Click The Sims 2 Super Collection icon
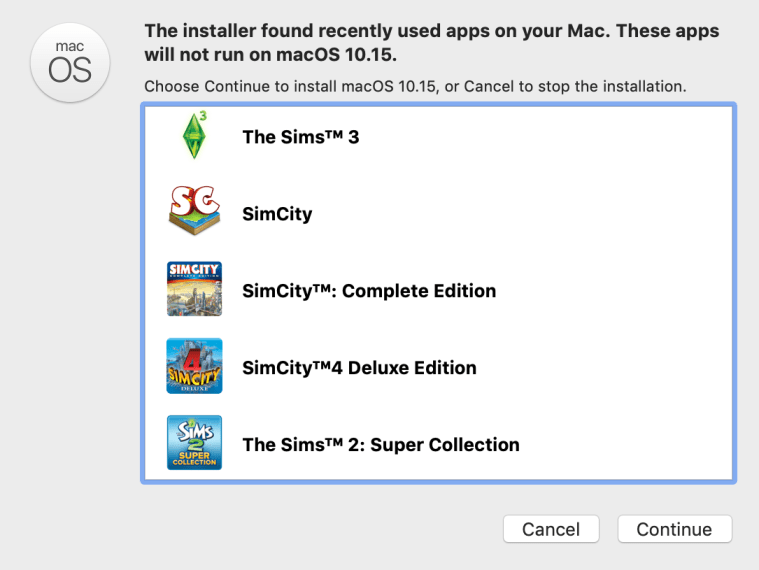Screen dimensions: 759x570 coord(194,443)
